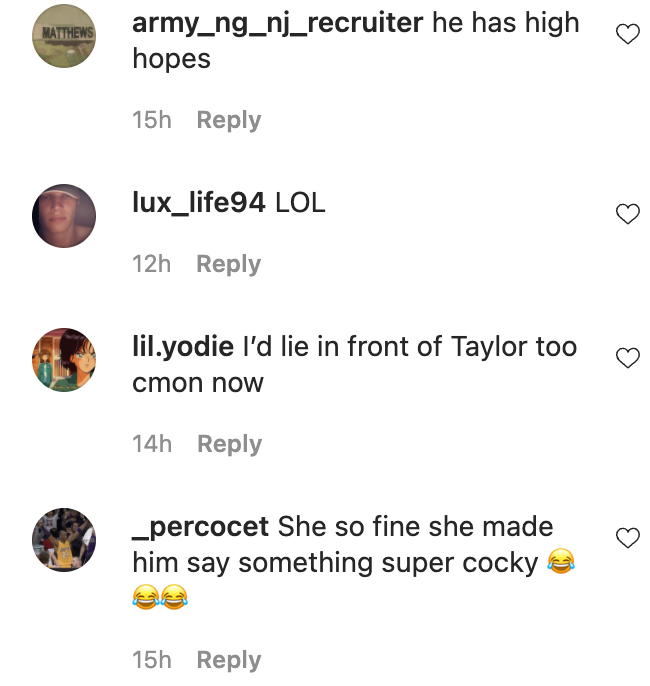Reply to the LOL comment
Image resolution: width=650 pixels, height=686 pixels.
(228, 264)
